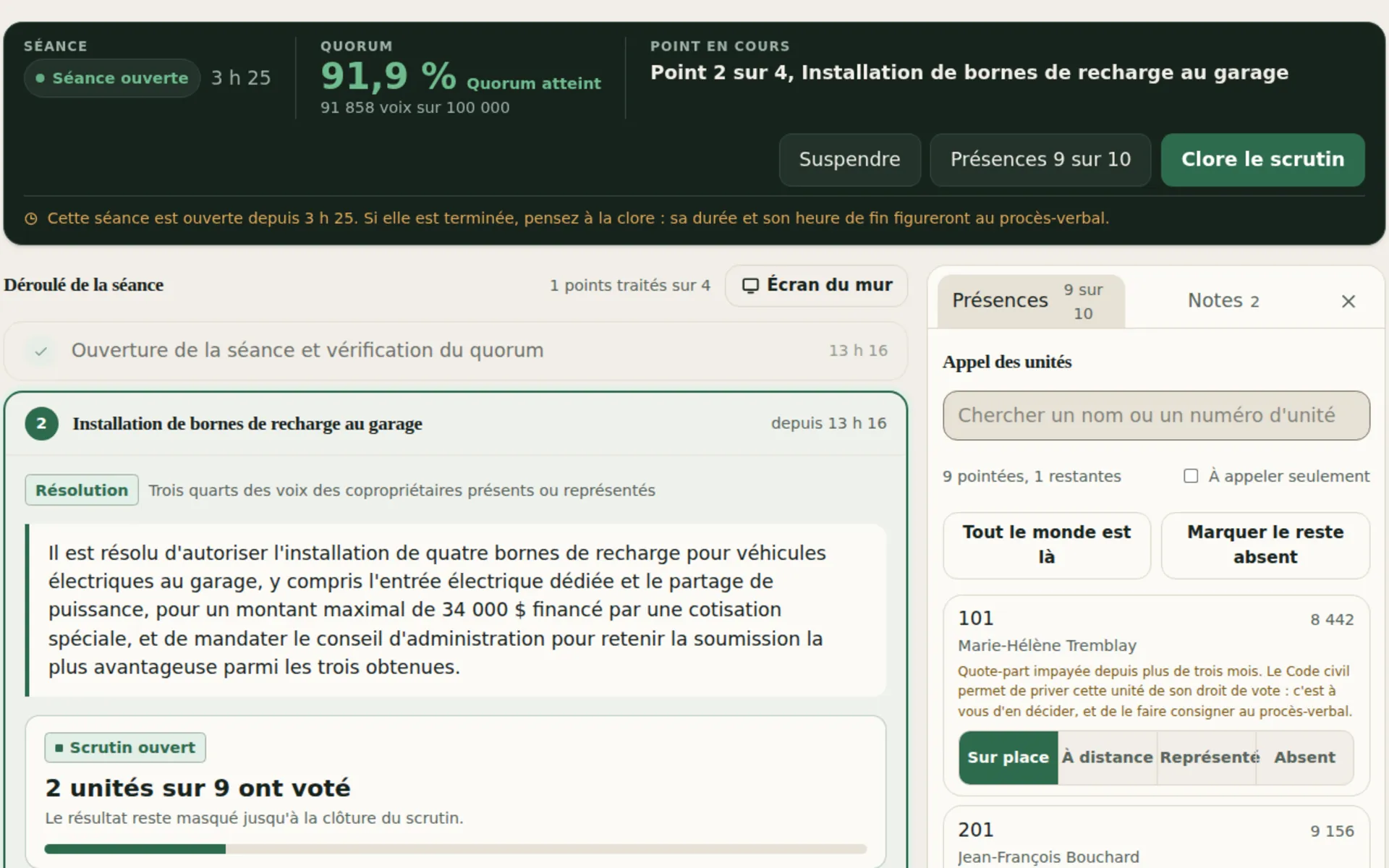Click Clore le scrutin
This screenshot has width=1389, height=868.
pyautogui.click(x=1262, y=160)
